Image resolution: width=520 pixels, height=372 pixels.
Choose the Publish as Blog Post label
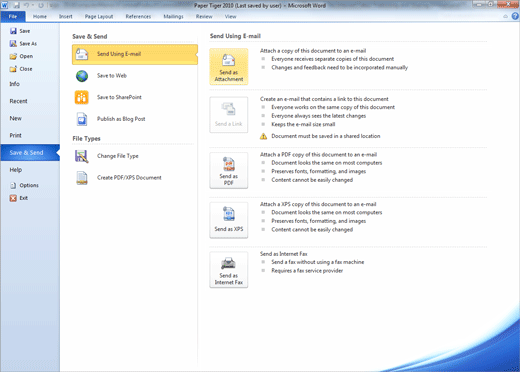pyautogui.click(x=121, y=119)
